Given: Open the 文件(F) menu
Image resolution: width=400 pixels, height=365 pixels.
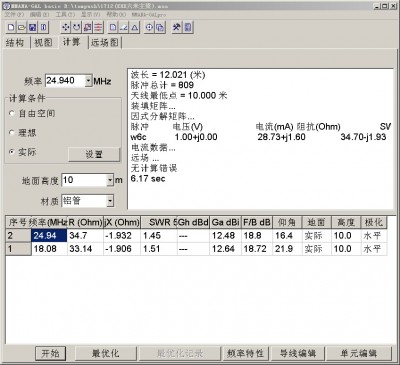Looking at the screenshot, I should (x=15, y=15).
